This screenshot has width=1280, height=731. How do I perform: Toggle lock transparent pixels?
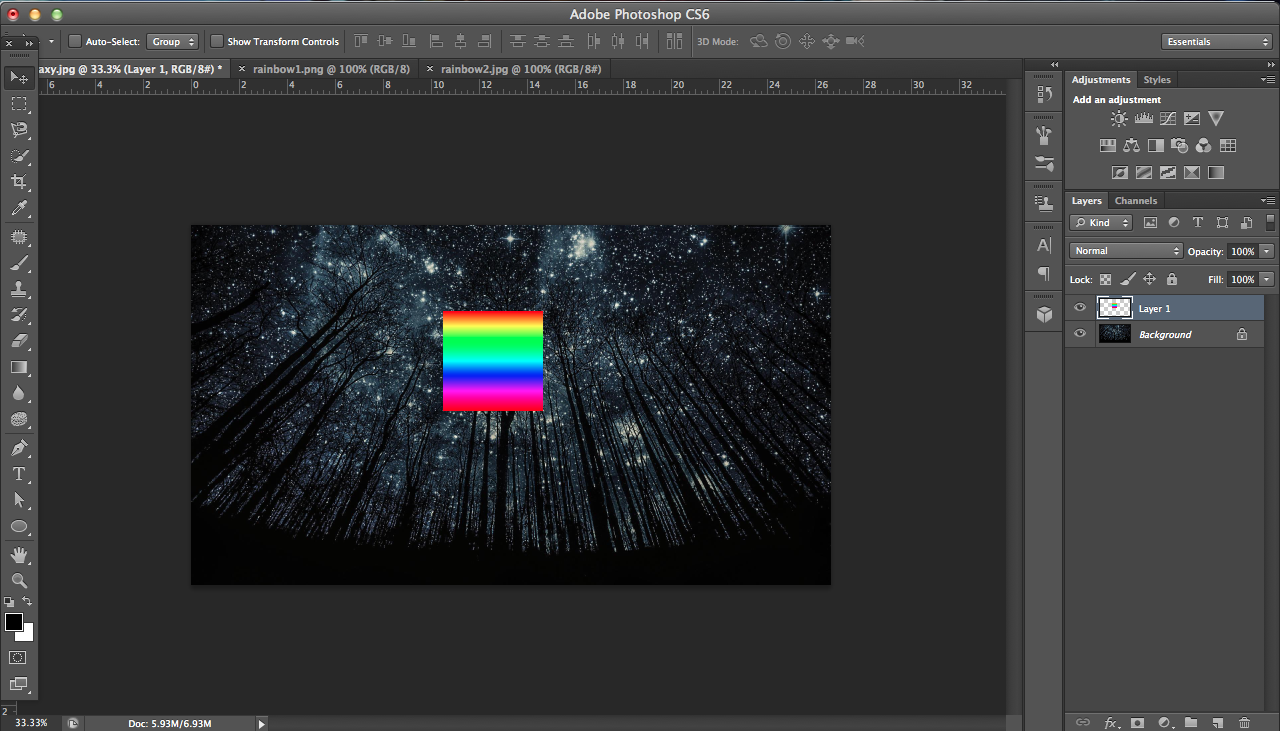1105,280
